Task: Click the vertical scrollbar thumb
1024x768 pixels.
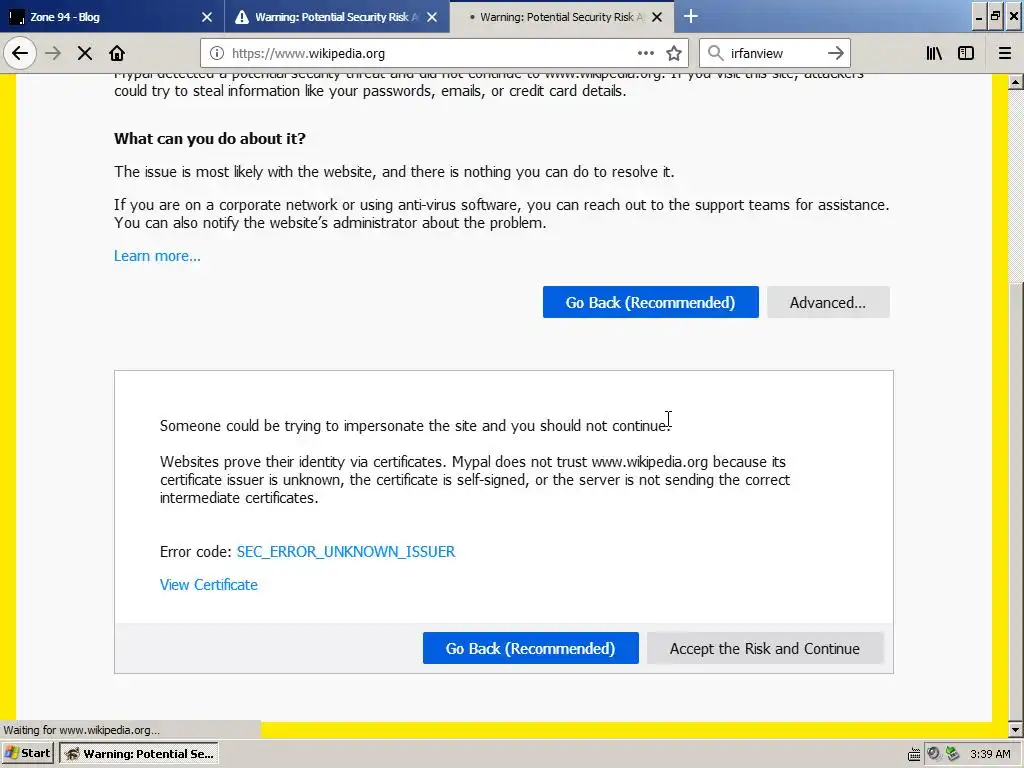Action: [x=1015, y=500]
